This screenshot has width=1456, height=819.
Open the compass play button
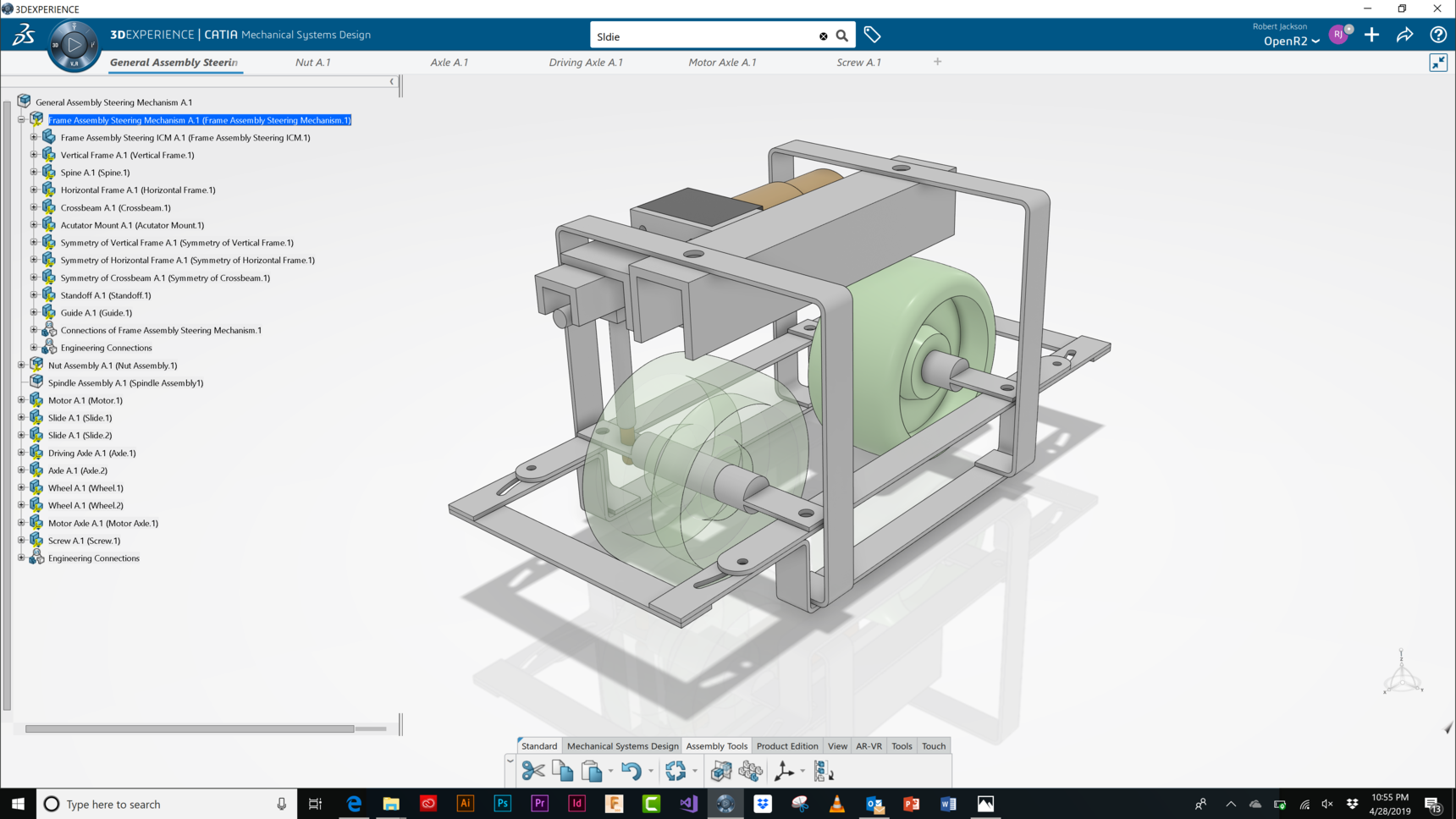coord(74,45)
